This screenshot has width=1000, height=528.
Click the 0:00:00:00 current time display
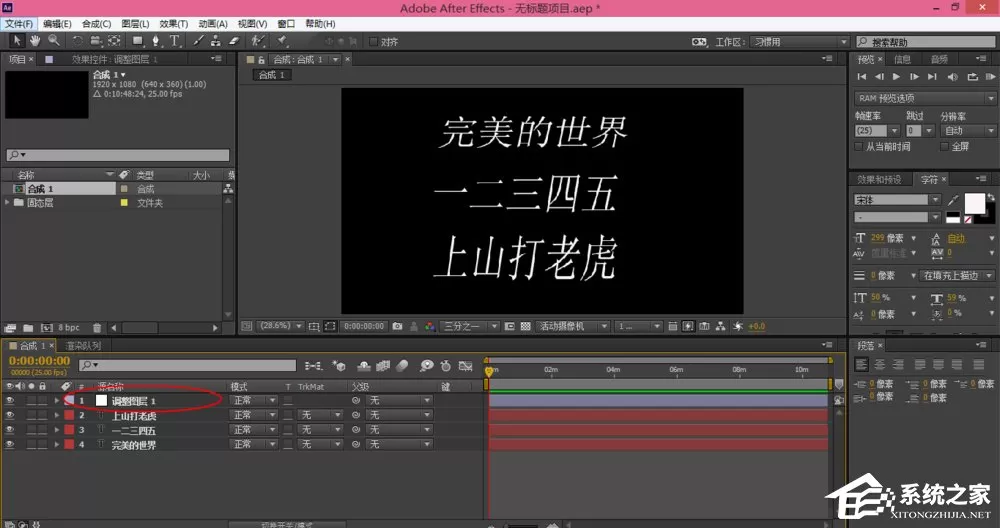(x=39, y=361)
